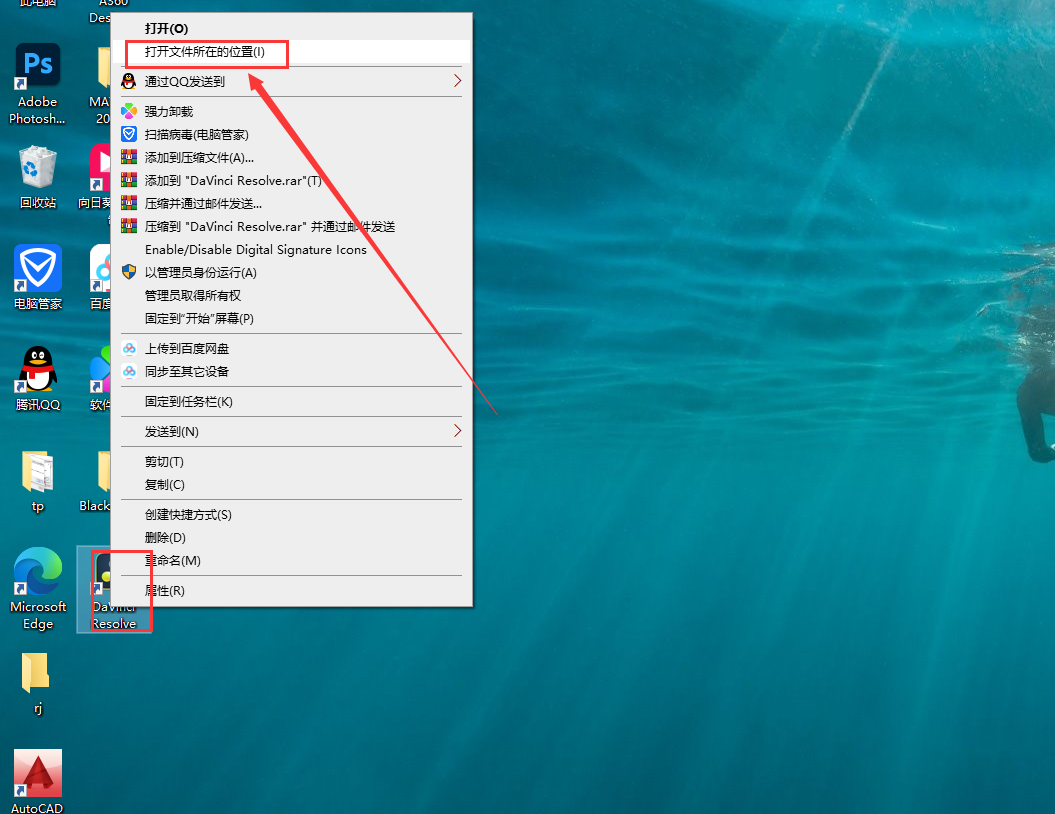Select the tp folder icon
This screenshot has height=814, width=1055.
[38, 482]
